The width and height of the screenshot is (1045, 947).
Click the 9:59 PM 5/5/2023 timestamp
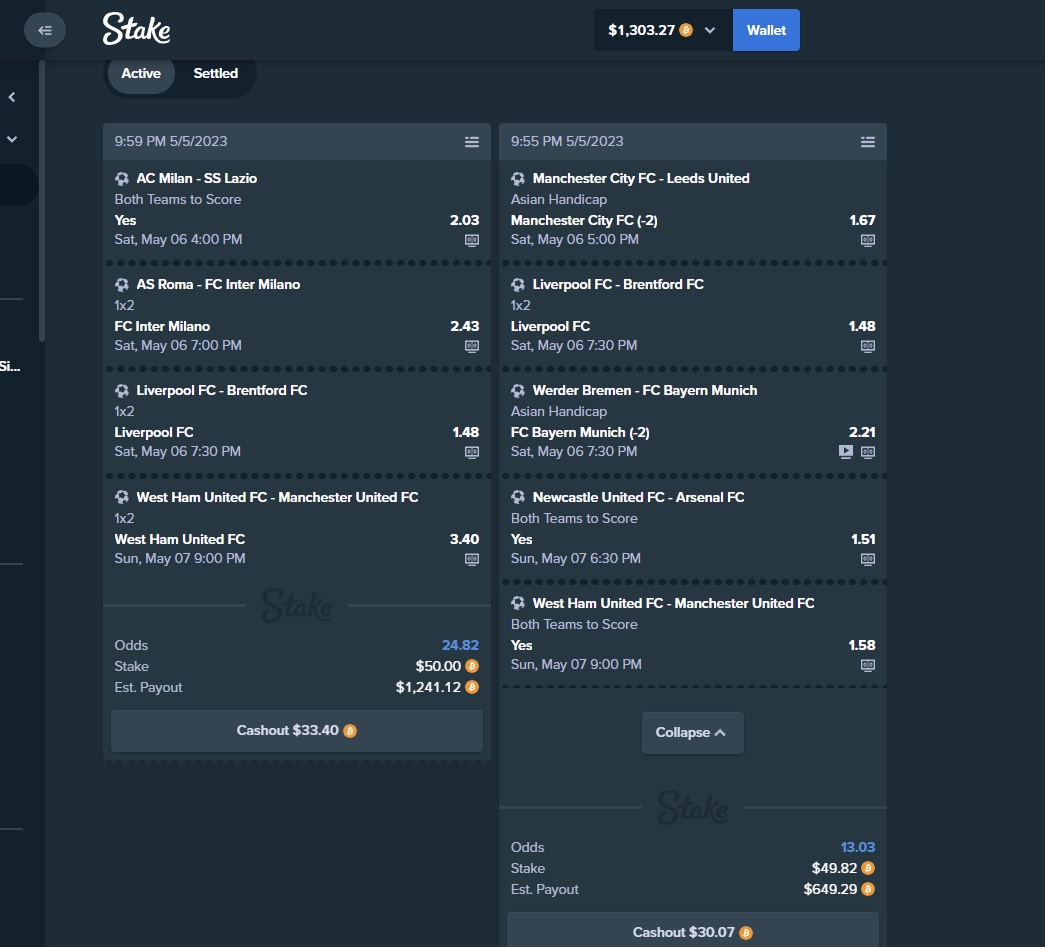171,141
